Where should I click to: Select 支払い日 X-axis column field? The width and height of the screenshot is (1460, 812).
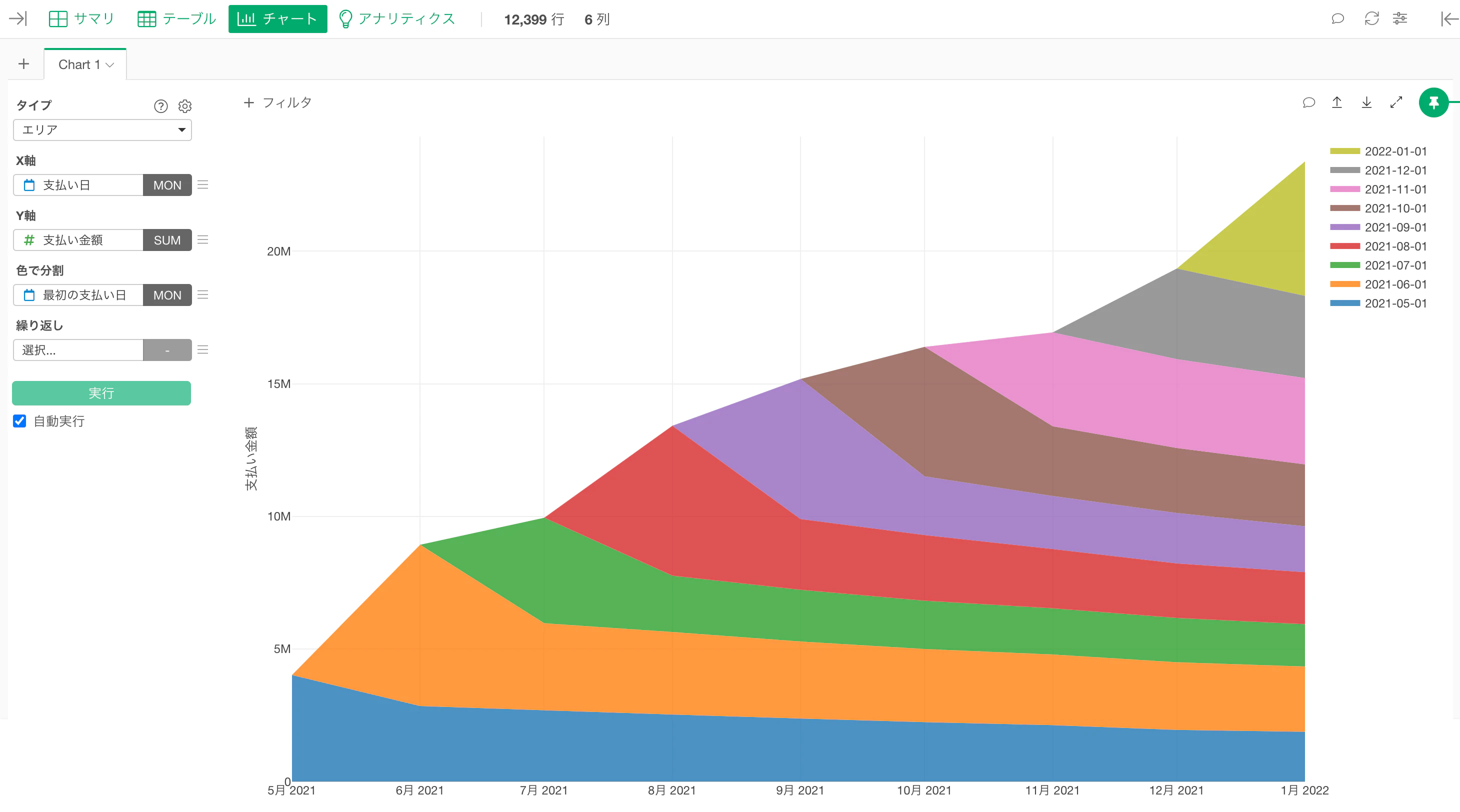(78, 185)
